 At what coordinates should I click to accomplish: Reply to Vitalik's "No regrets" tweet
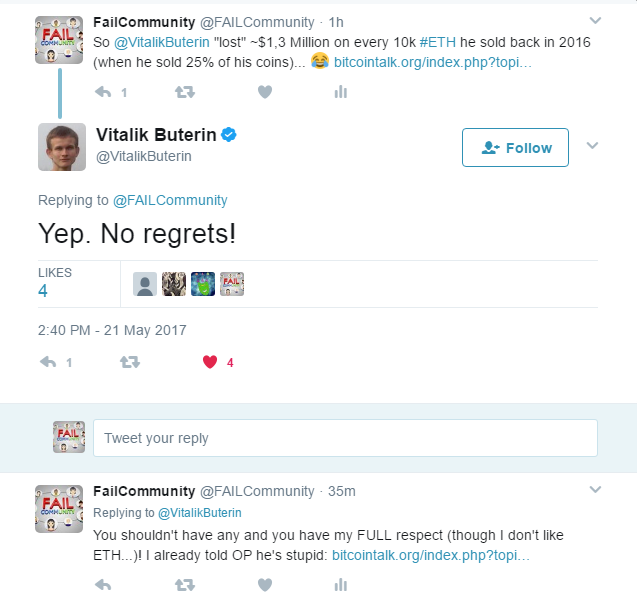tap(48, 362)
